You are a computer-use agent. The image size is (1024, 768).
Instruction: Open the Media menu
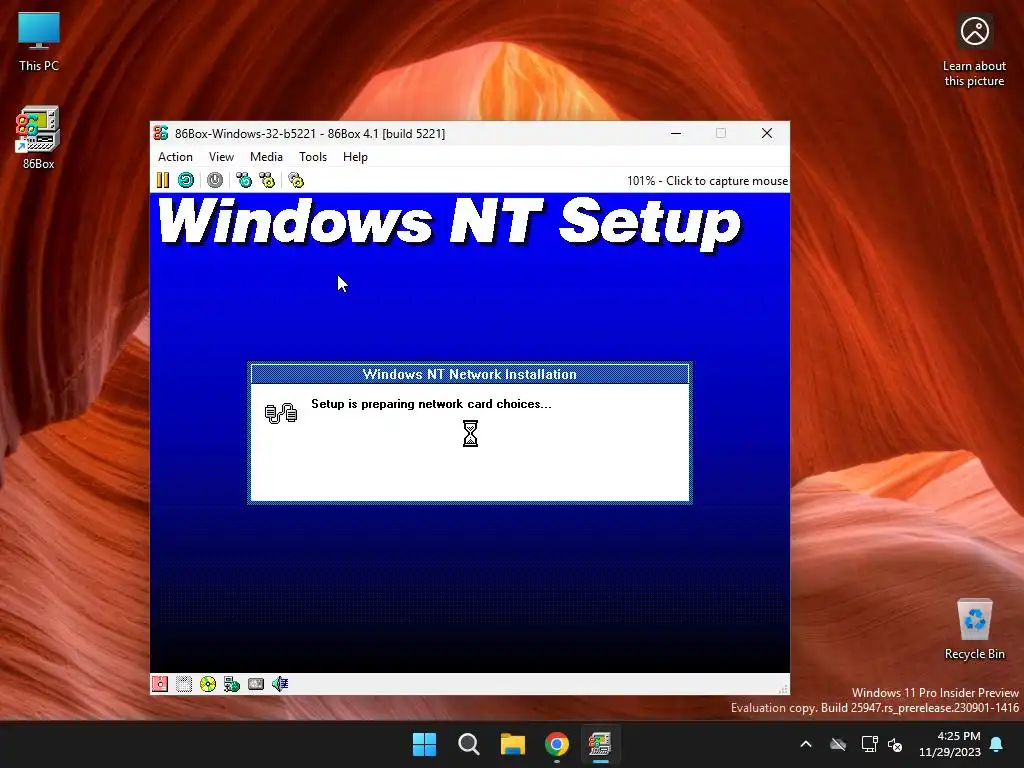coord(266,157)
